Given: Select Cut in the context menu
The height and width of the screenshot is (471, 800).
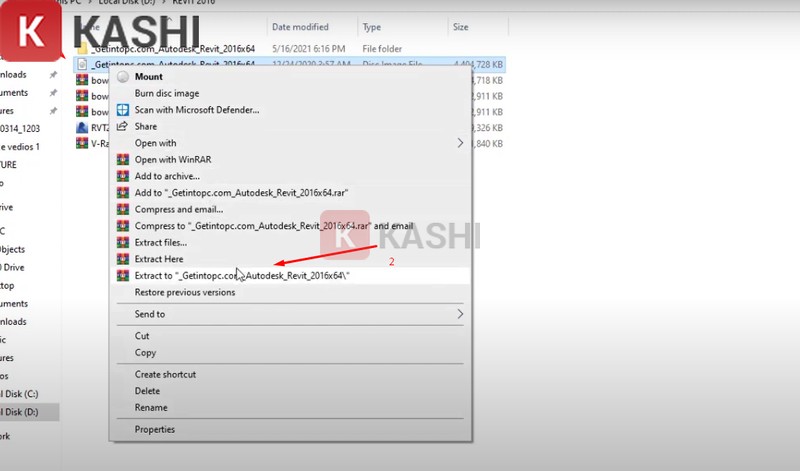Looking at the screenshot, I should 142,336.
